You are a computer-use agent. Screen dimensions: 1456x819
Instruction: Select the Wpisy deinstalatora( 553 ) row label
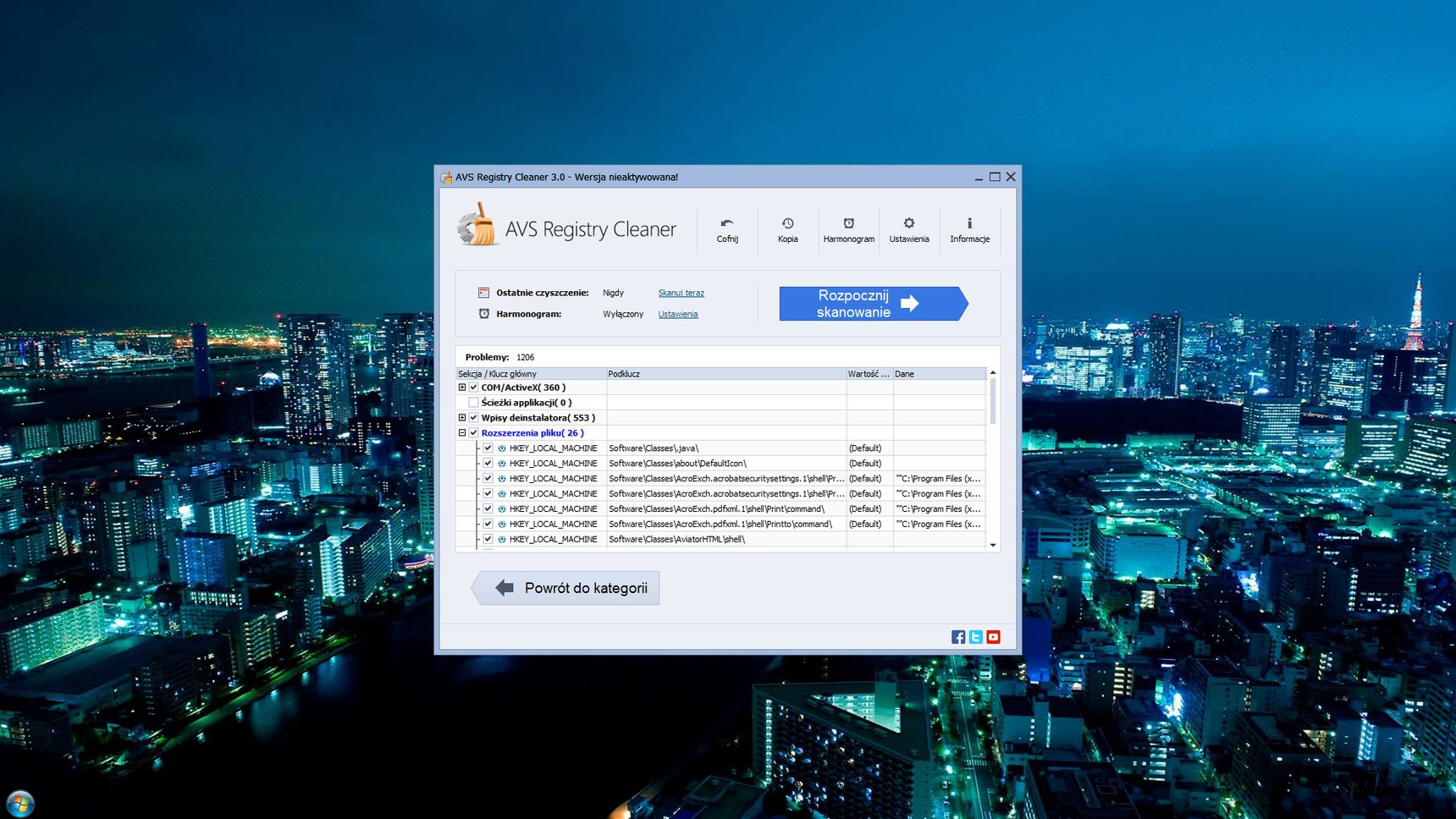coord(538,418)
